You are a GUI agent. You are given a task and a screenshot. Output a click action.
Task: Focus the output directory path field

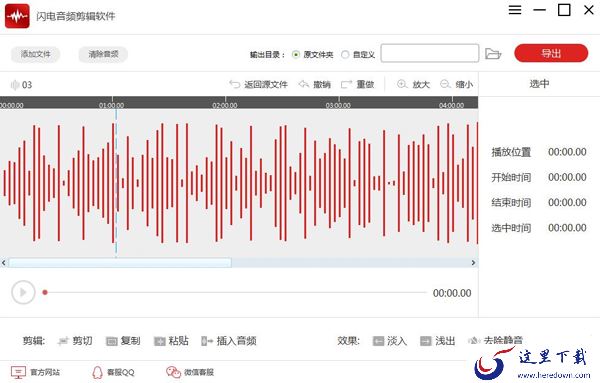pyautogui.click(x=430, y=53)
